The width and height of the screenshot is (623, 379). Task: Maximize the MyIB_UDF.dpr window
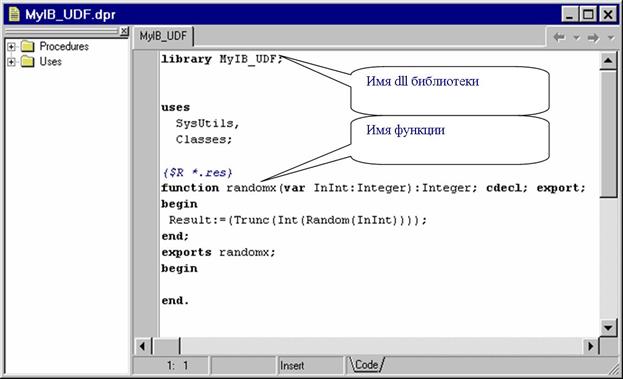point(588,15)
